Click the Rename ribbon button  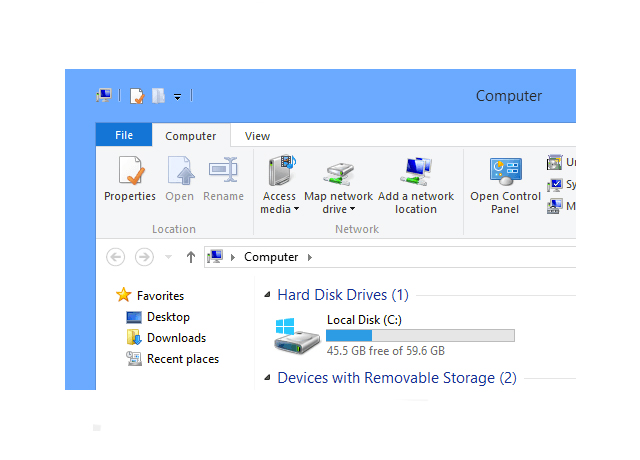(223, 179)
